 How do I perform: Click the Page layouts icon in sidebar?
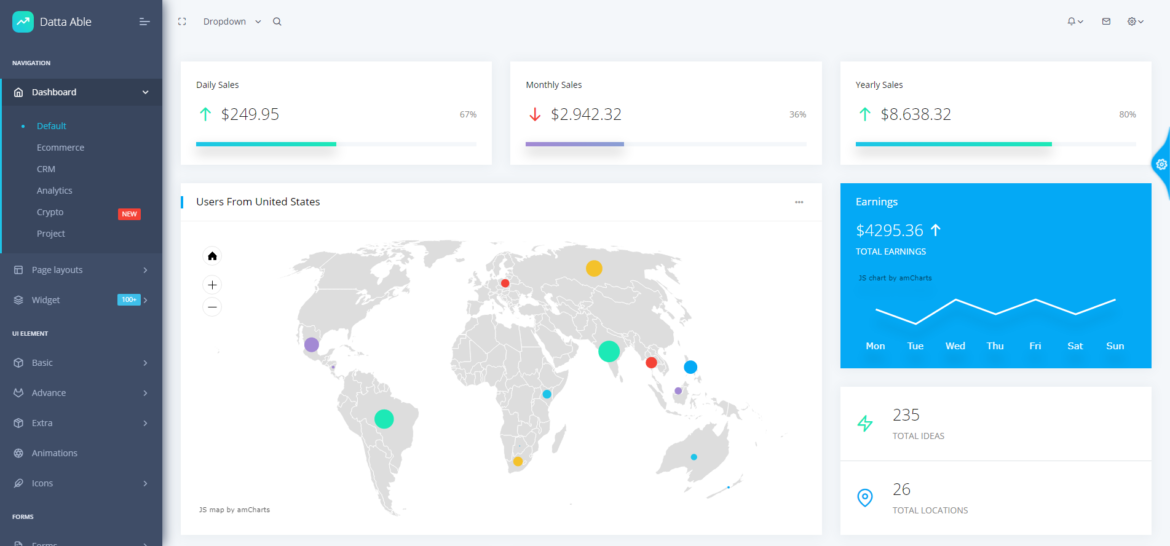coord(19,270)
